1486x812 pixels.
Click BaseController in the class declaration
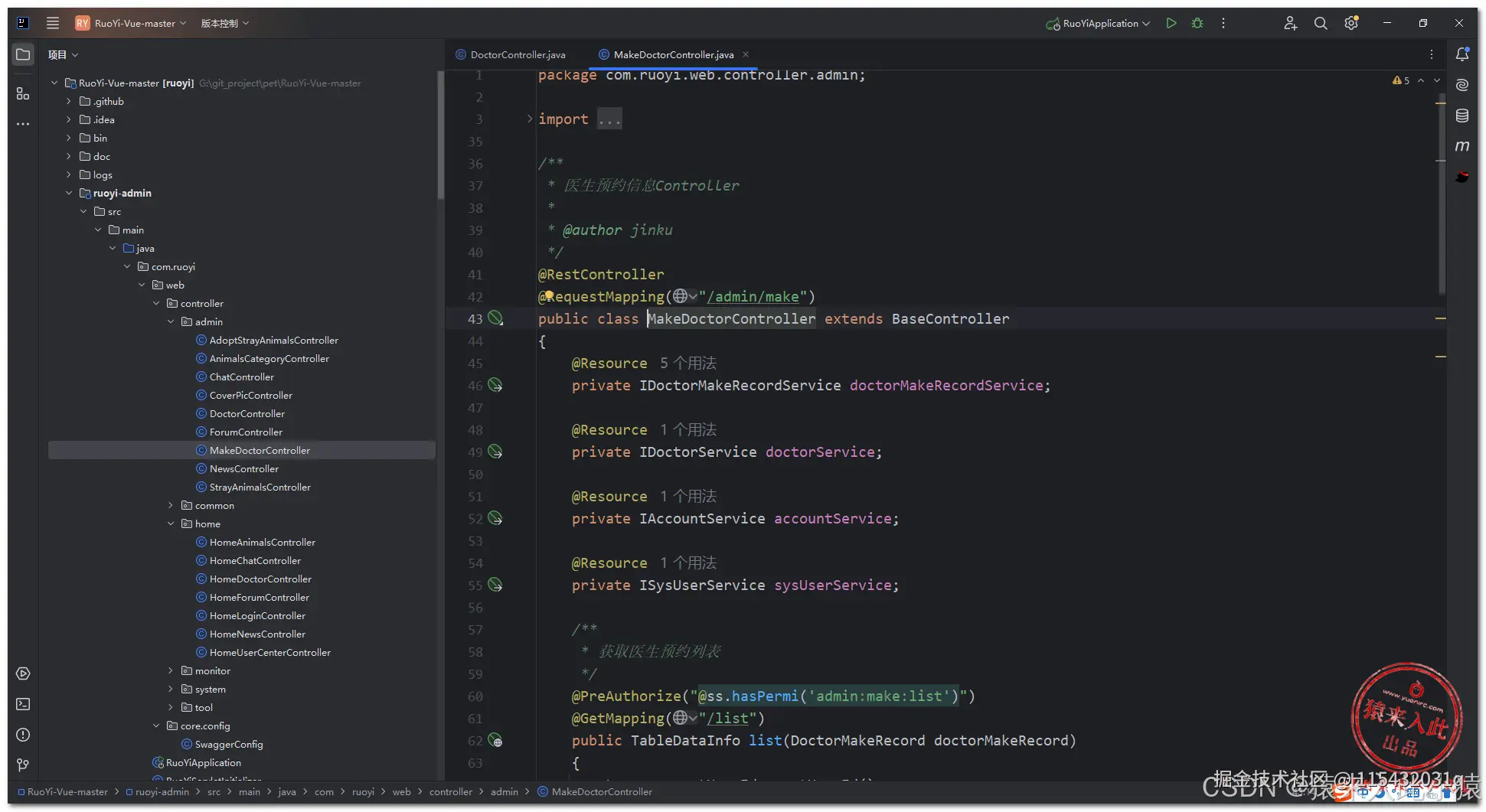coord(950,318)
